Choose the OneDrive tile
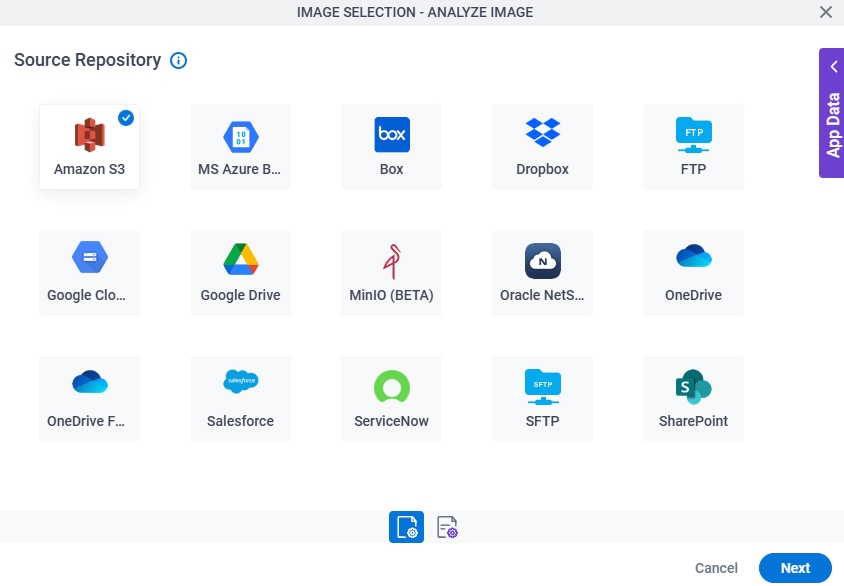Screen dimensions: 844x586 click(x=693, y=272)
